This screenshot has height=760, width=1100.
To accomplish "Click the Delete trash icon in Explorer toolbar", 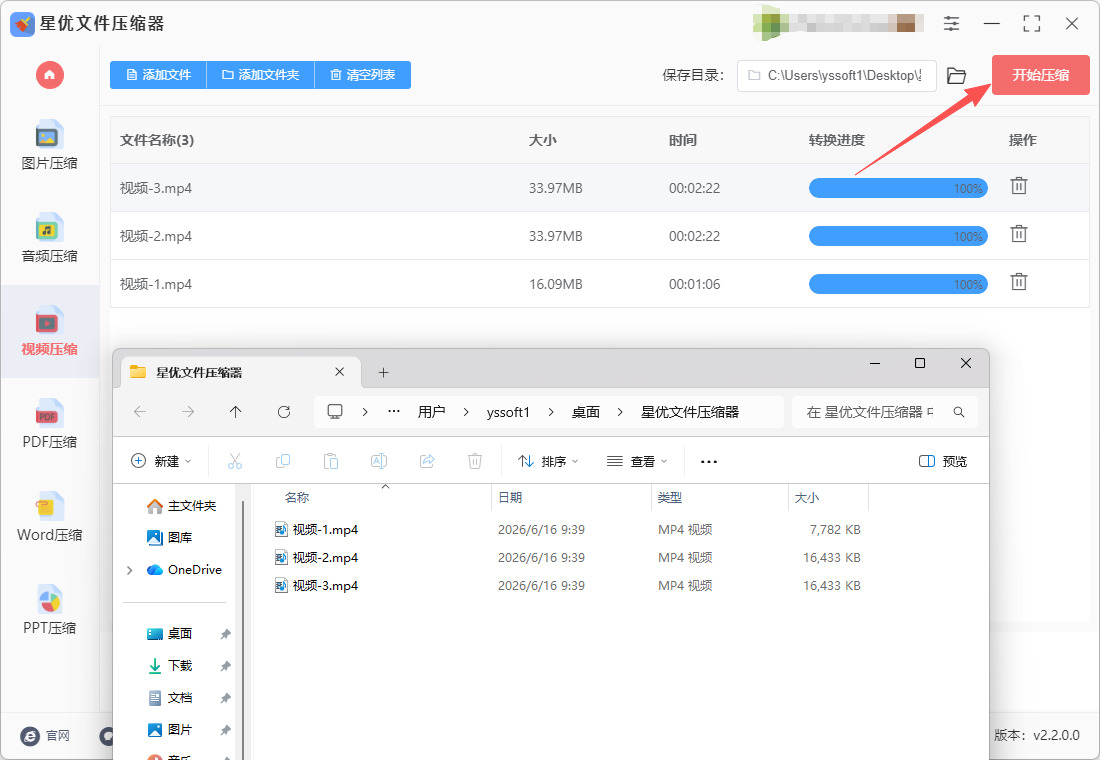I will coord(475,461).
